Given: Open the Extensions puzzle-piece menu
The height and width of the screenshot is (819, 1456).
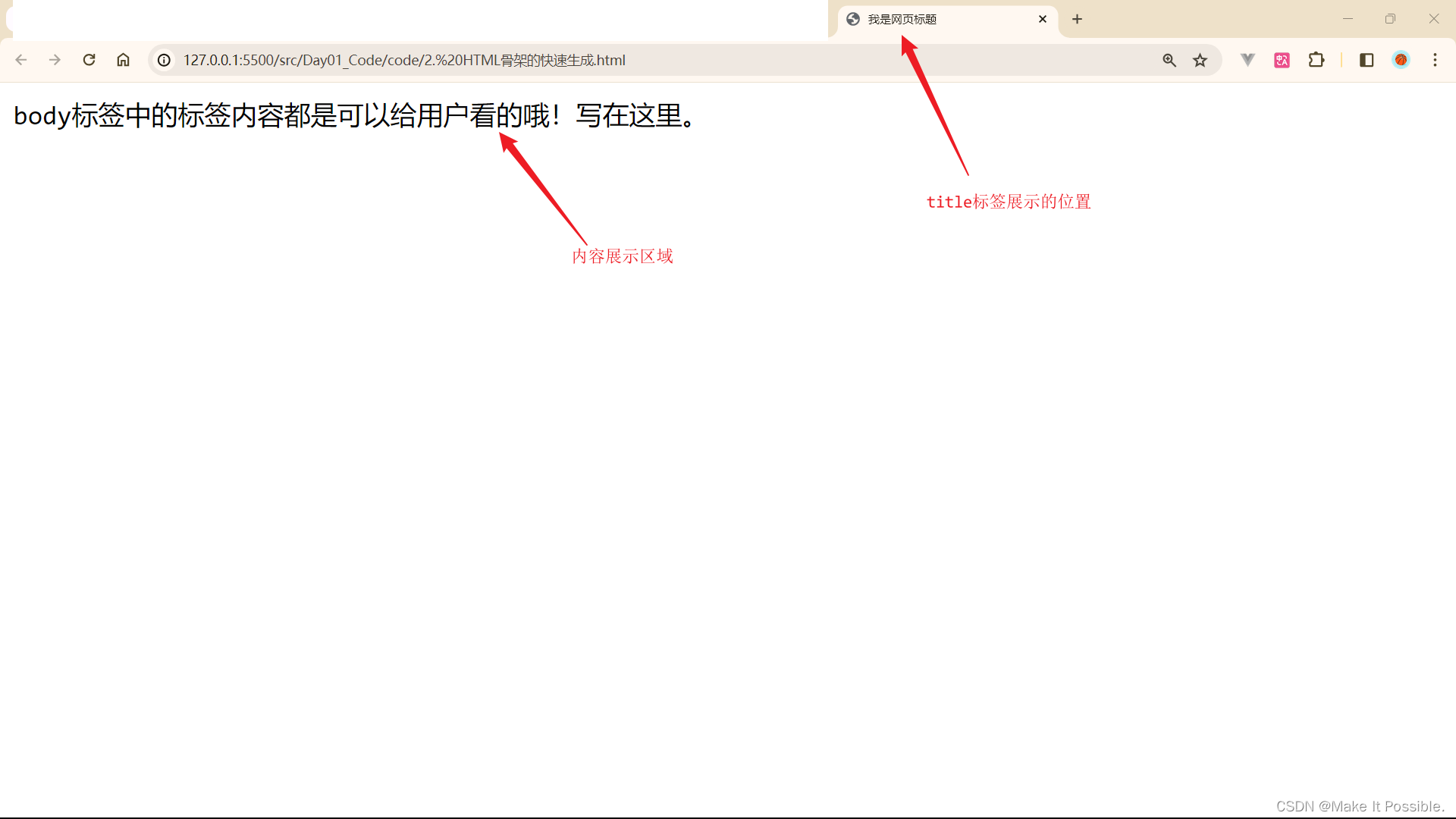Looking at the screenshot, I should [1316, 59].
